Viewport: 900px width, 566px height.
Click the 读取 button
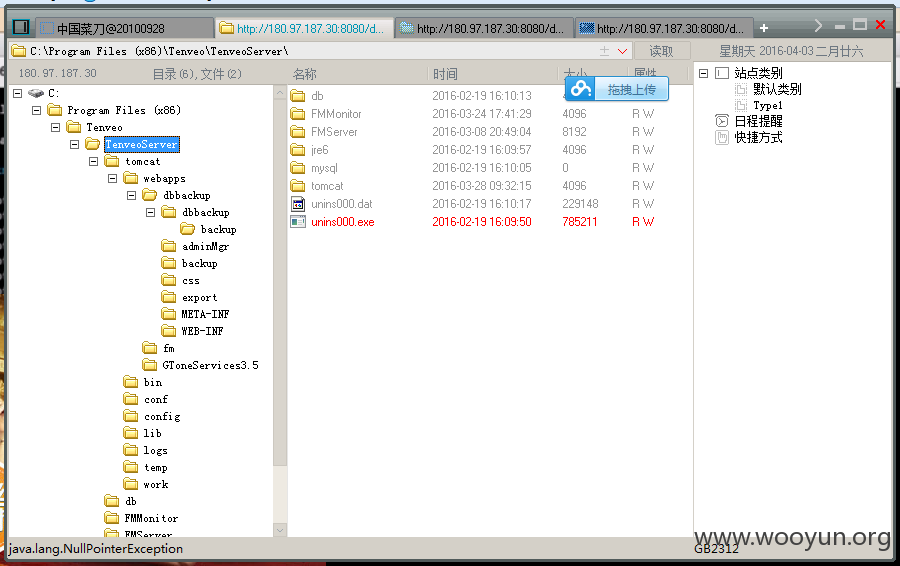pyautogui.click(x=661, y=51)
